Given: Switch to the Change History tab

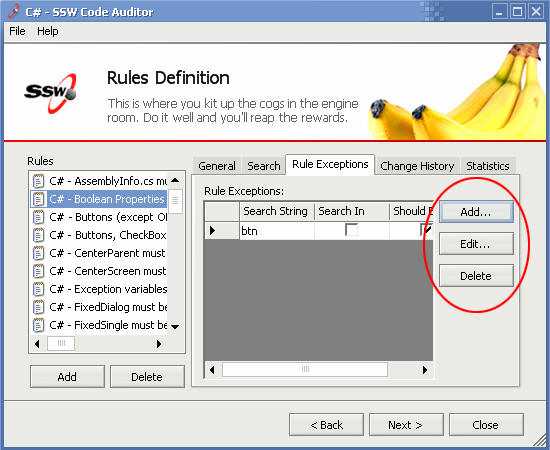Looking at the screenshot, I should [x=417, y=166].
